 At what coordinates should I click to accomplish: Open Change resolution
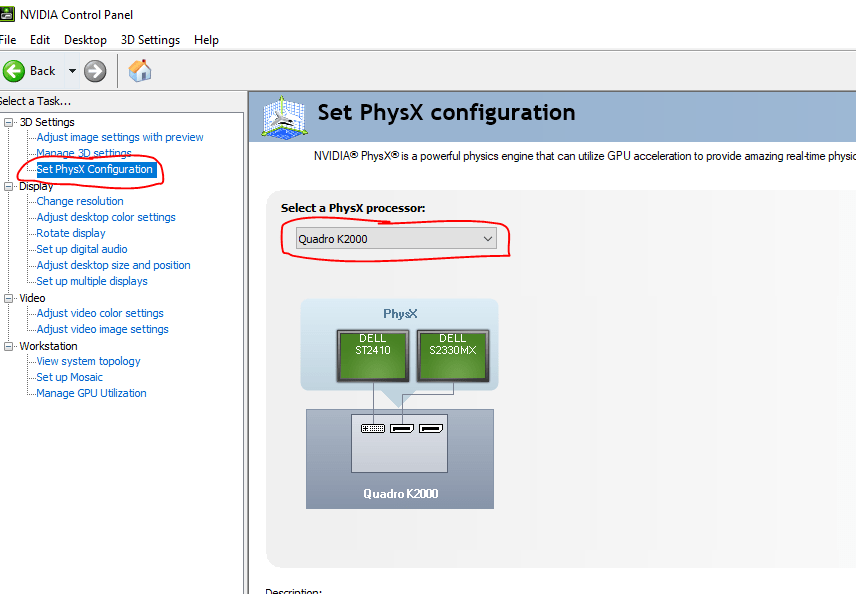coord(80,201)
